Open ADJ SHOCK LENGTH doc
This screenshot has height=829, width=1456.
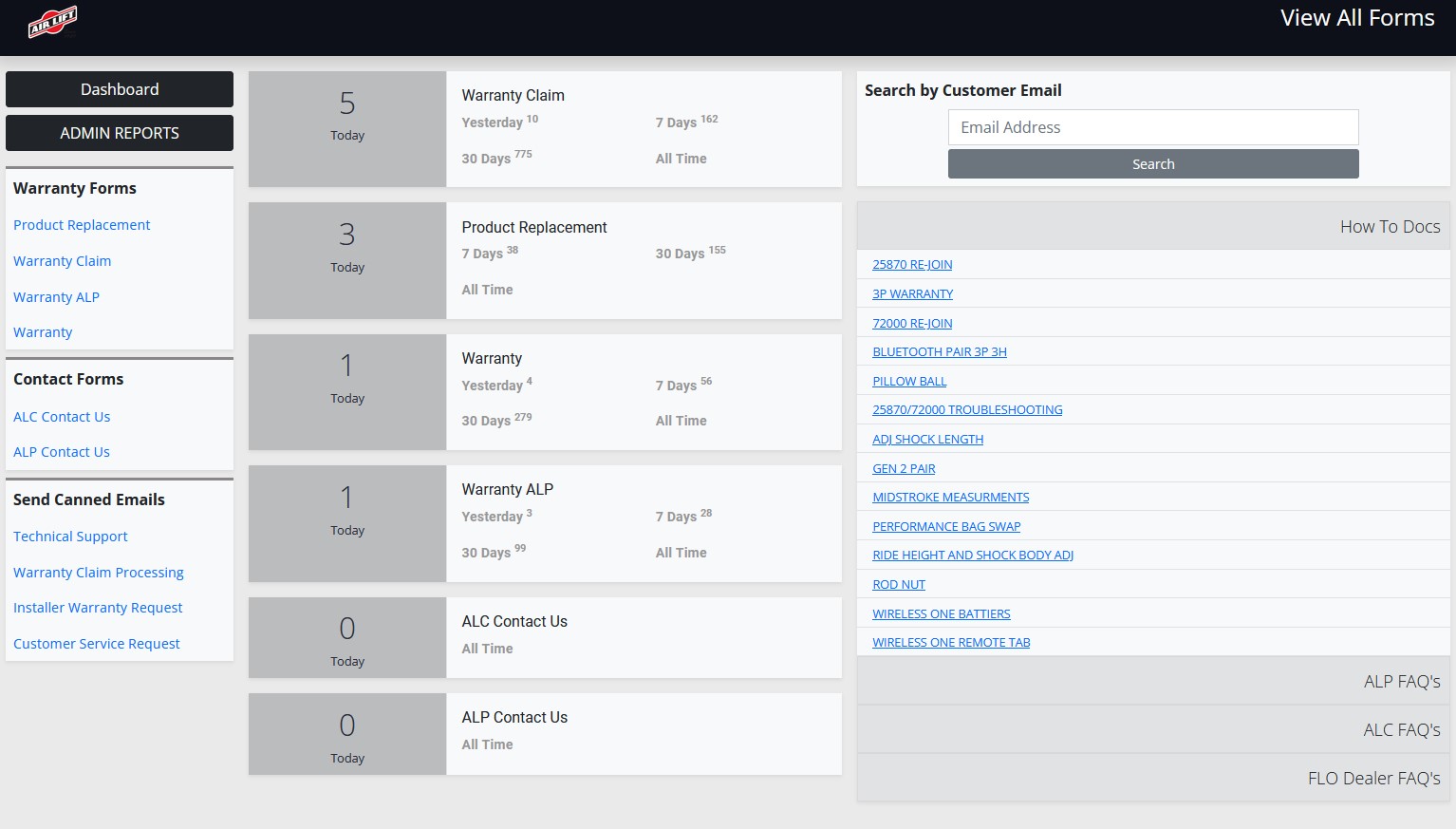(927, 440)
